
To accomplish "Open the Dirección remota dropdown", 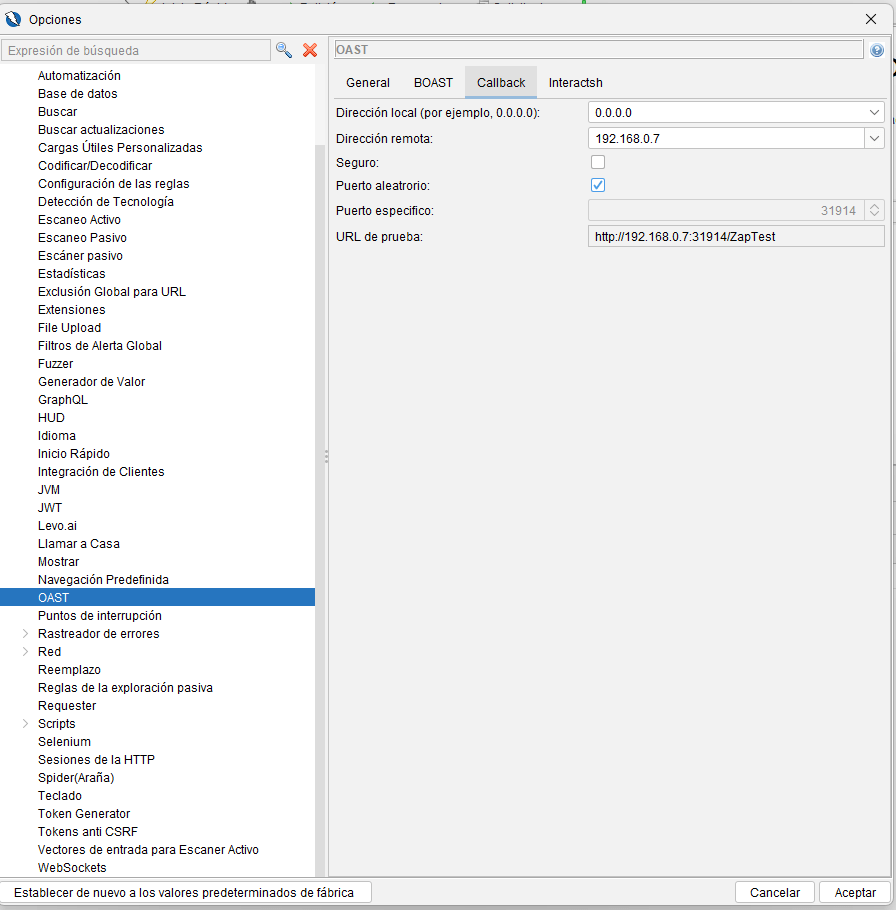I will 874,139.
